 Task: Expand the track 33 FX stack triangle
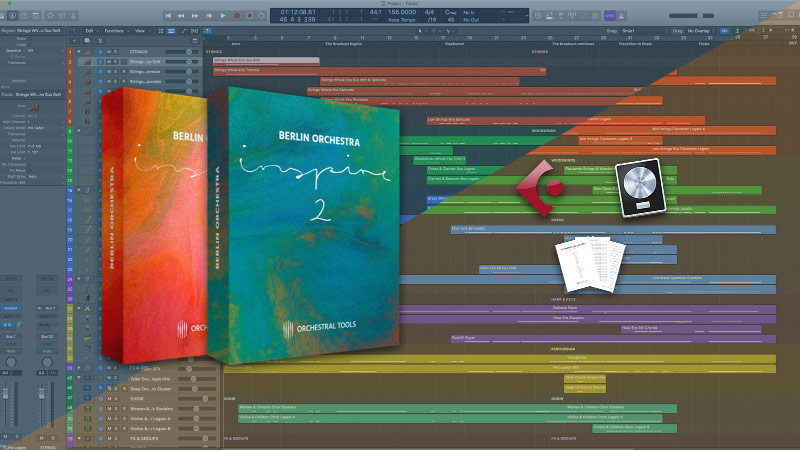[x=79, y=367]
